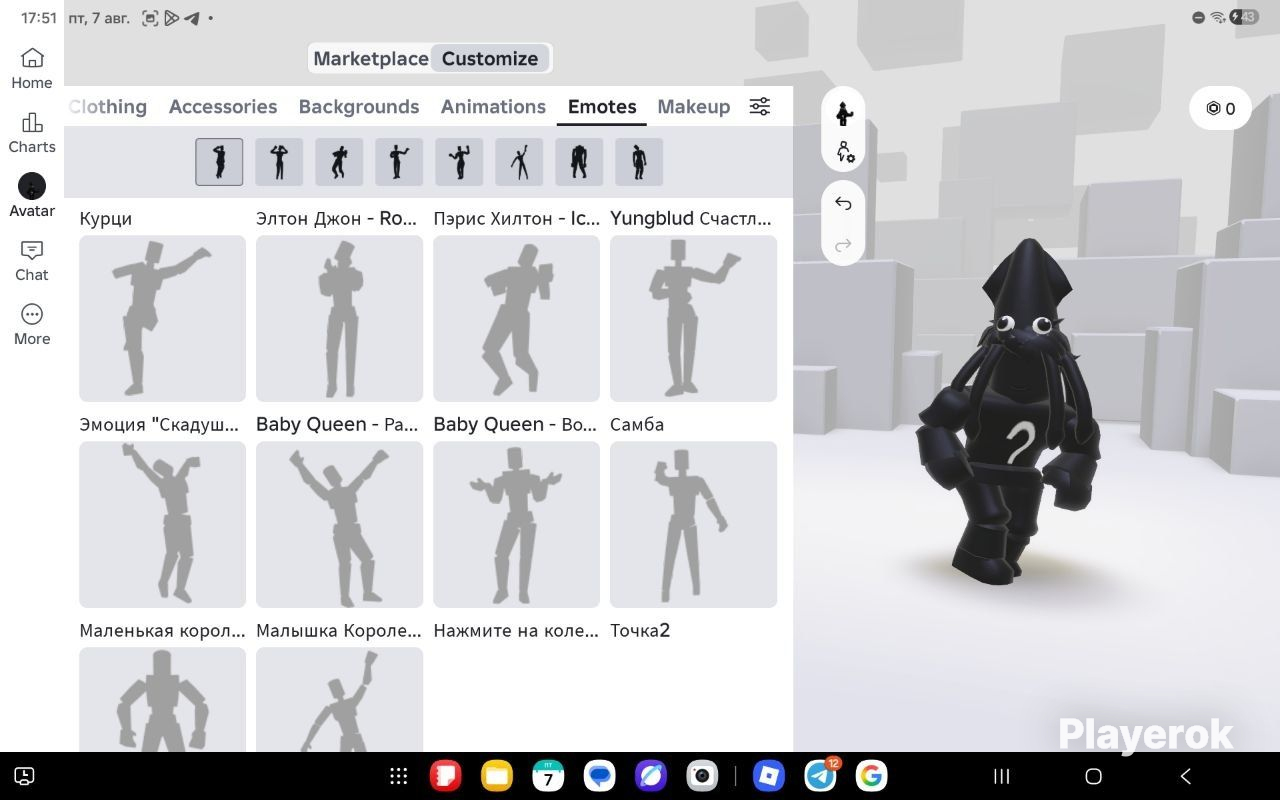Open the Animations tab
This screenshot has width=1280, height=800.
click(x=493, y=107)
